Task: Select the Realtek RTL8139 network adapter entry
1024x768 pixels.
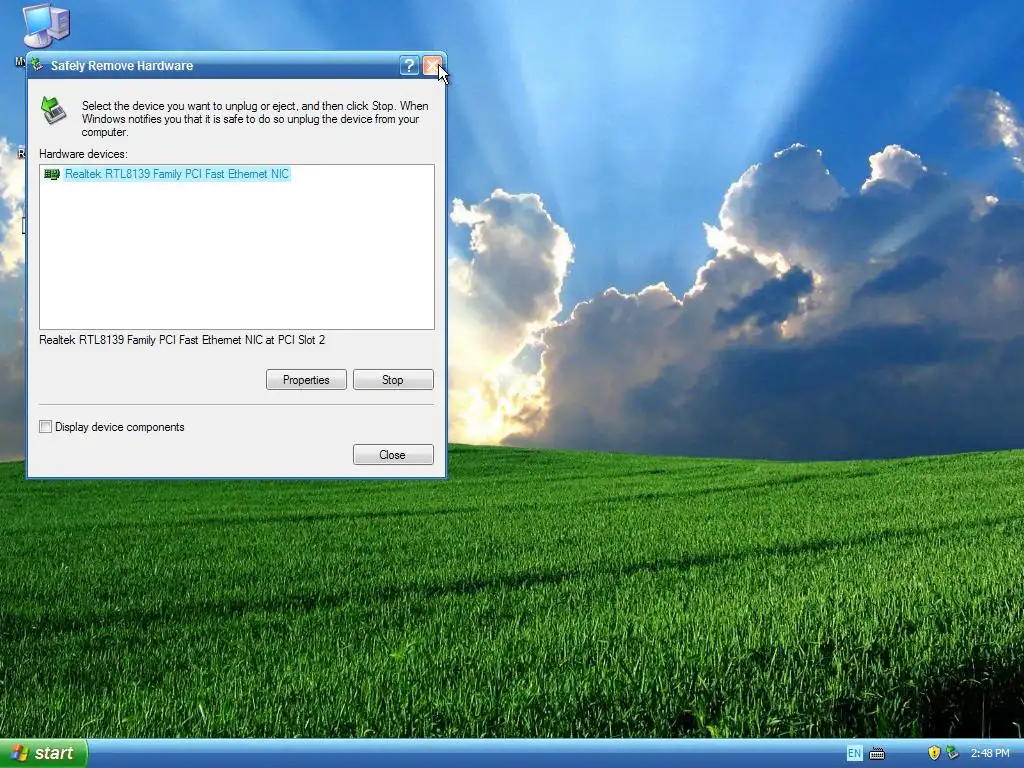Action: pos(176,174)
